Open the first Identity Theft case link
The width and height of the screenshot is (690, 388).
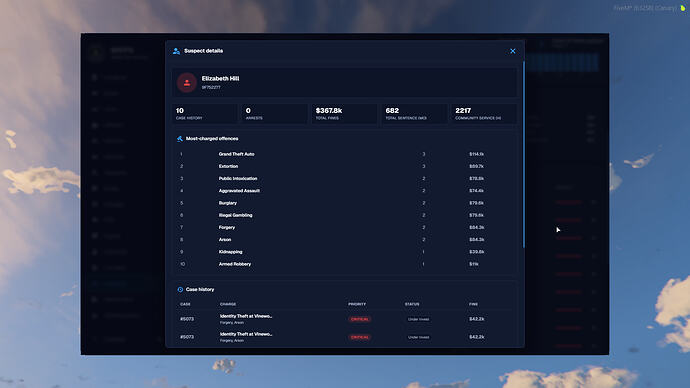[x=246, y=316]
